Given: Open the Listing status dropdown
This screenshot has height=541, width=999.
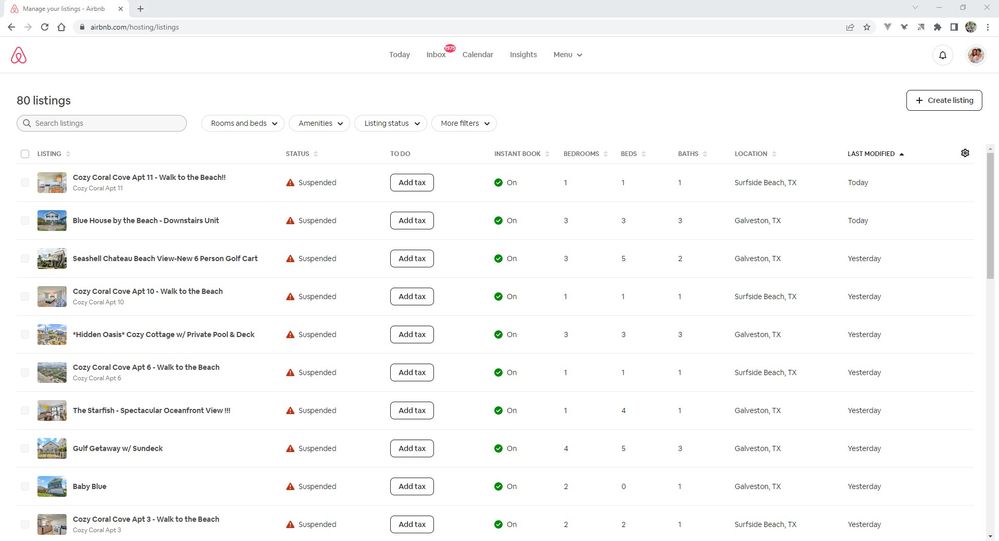Looking at the screenshot, I should coord(390,123).
